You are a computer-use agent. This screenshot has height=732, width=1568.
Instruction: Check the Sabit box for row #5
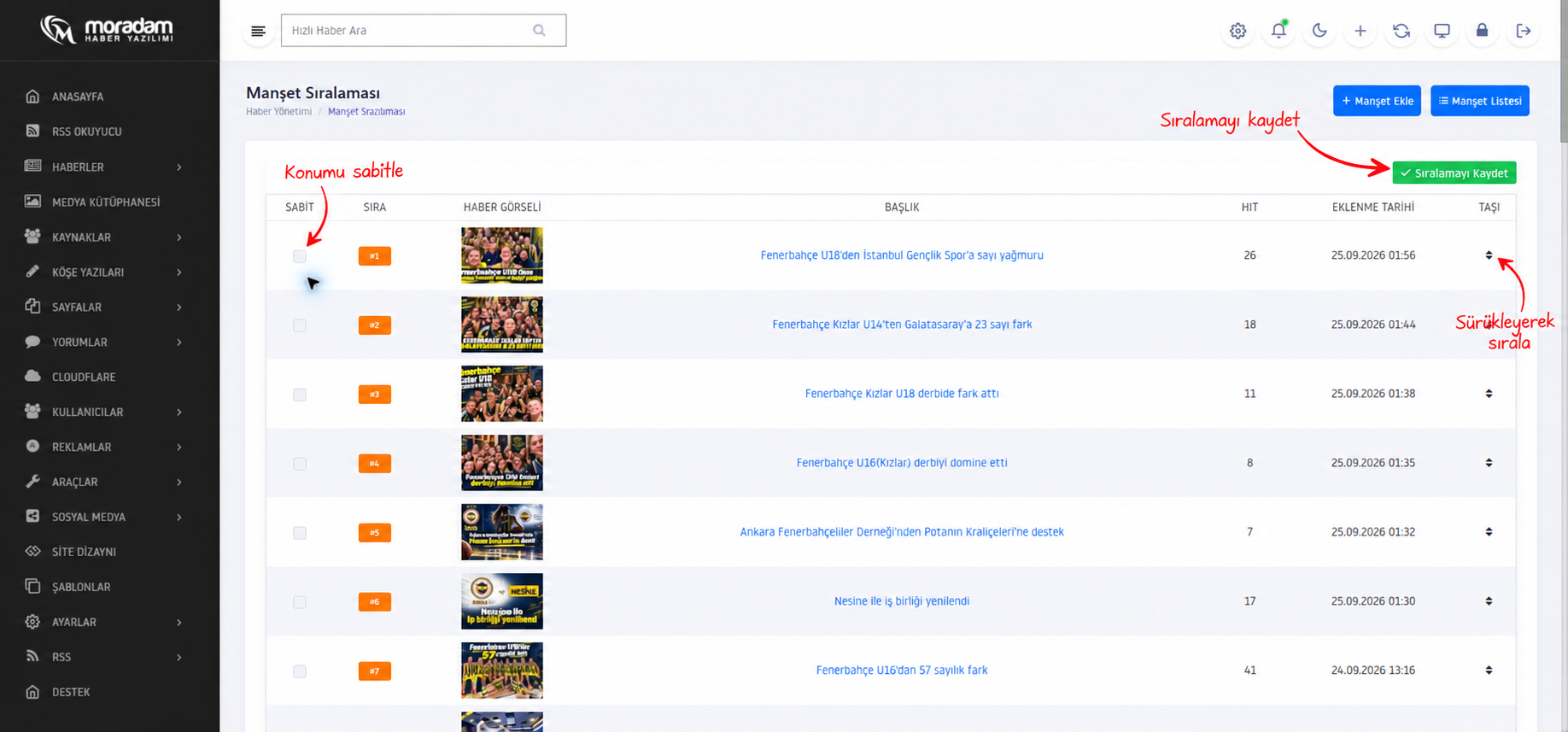click(300, 533)
